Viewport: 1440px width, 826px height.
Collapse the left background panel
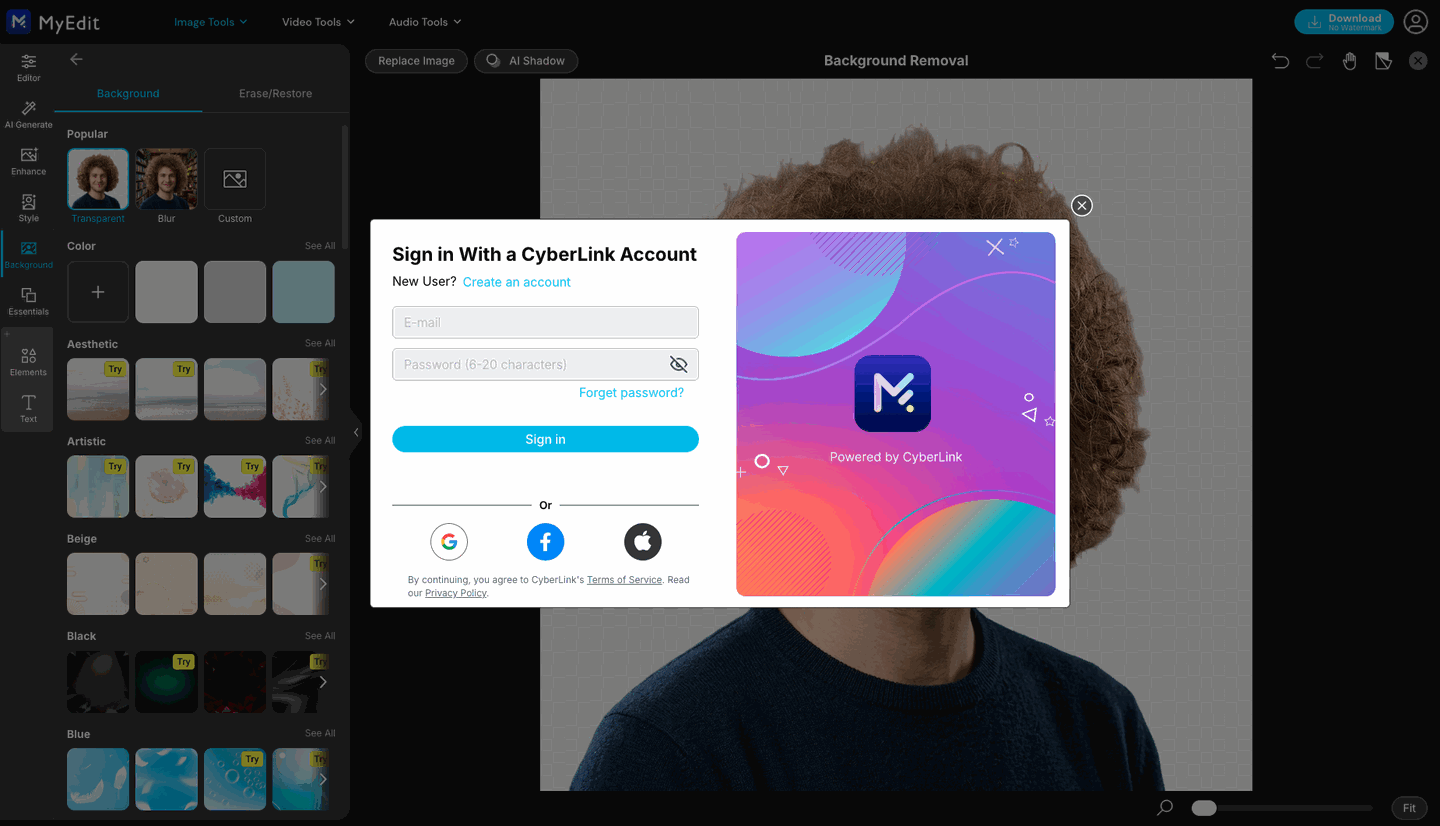pyautogui.click(x=356, y=433)
